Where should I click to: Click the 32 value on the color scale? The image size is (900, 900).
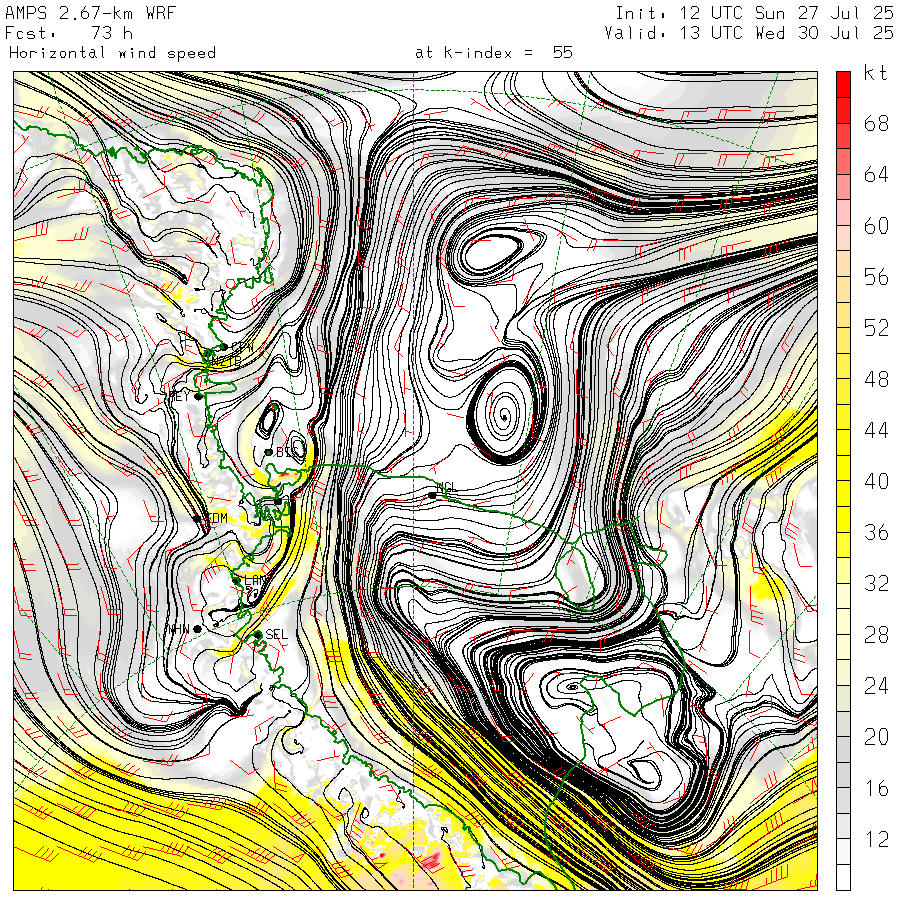coord(876,584)
